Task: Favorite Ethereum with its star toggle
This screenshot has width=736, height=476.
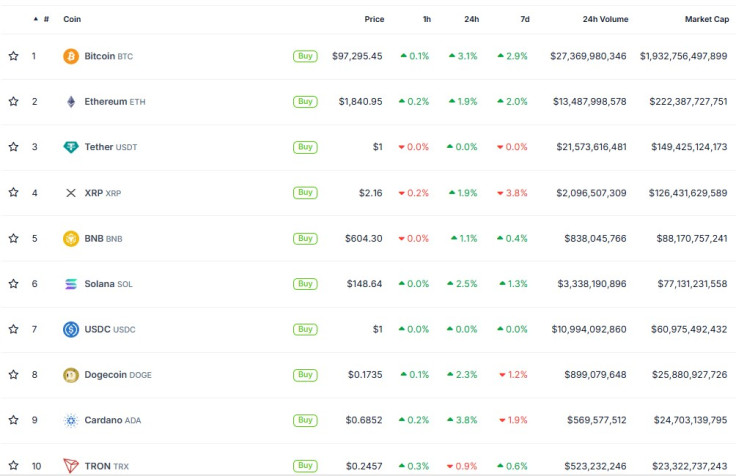Action: [x=14, y=101]
